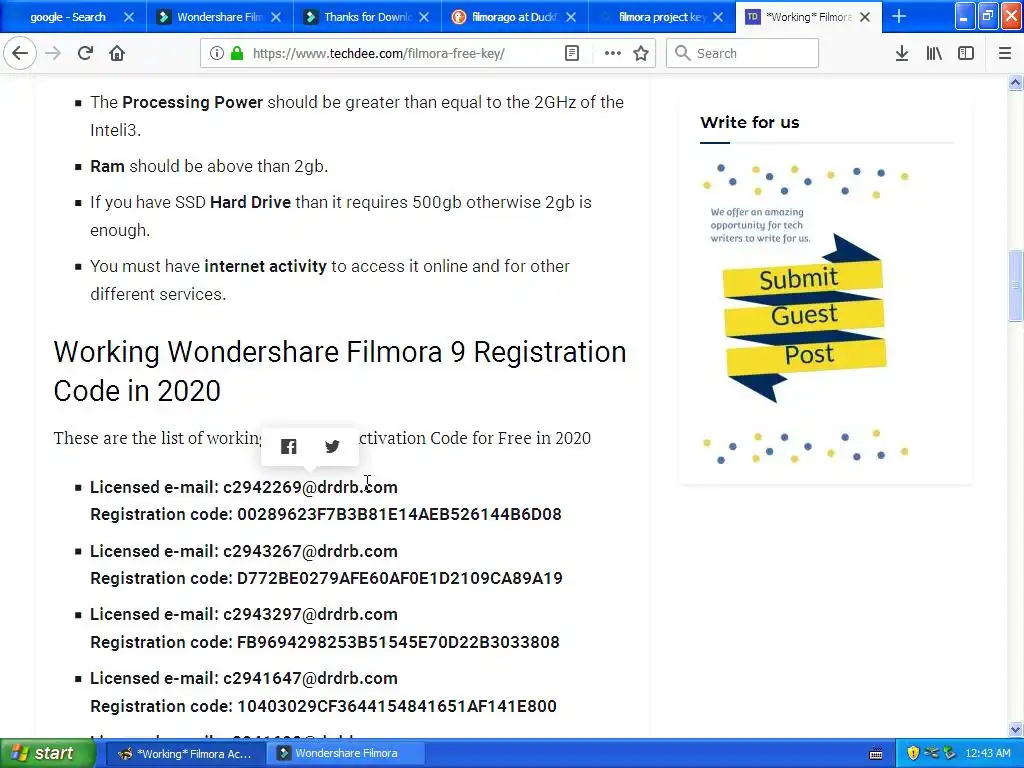Toggle the sidebar view icon

pos(966,54)
